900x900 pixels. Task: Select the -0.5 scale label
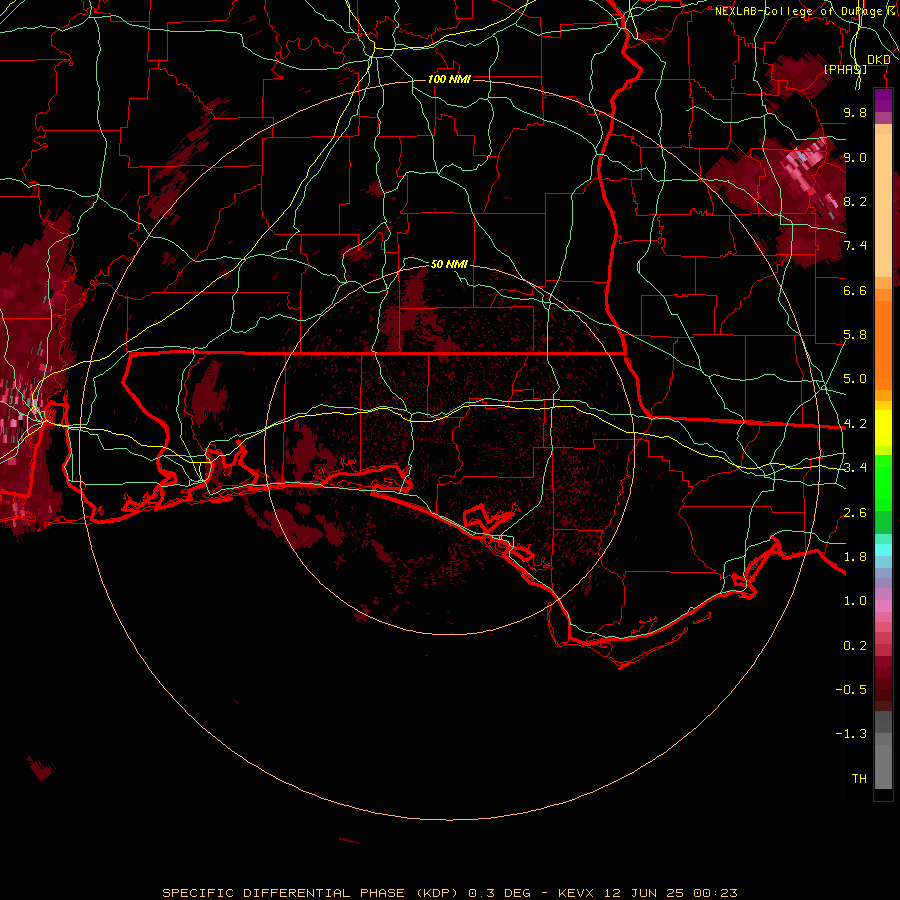851,690
